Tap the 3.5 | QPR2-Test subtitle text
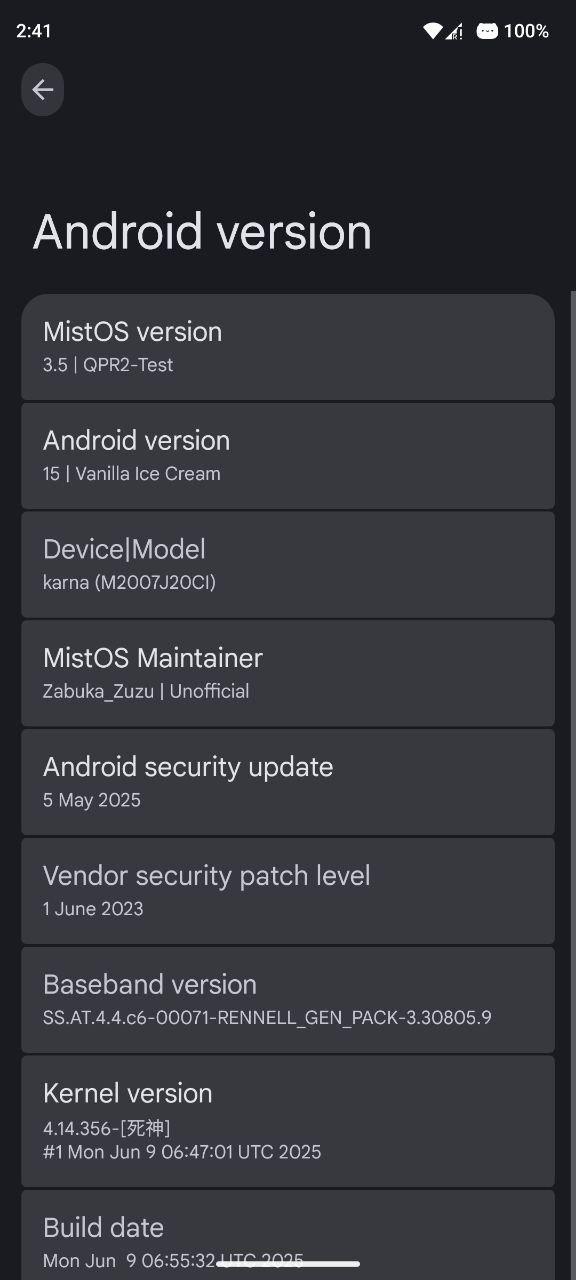This screenshot has width=576, height=1280. (108, 365)
